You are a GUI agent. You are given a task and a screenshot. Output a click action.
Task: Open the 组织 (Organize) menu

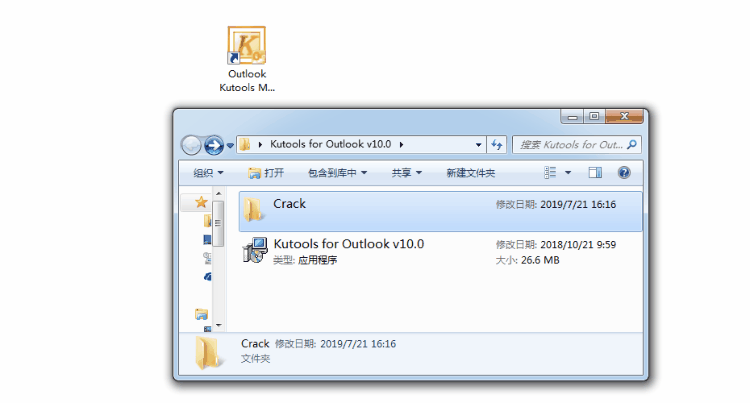click(x=208, y=173)
